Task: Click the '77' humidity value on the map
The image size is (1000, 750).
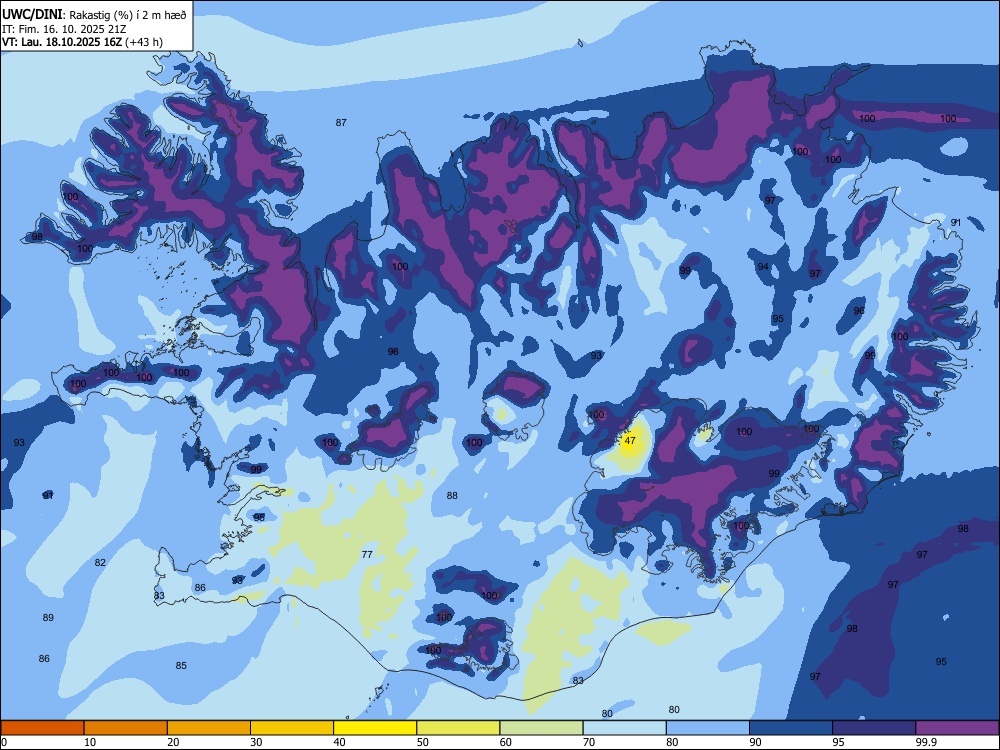Action: point(367,555)
